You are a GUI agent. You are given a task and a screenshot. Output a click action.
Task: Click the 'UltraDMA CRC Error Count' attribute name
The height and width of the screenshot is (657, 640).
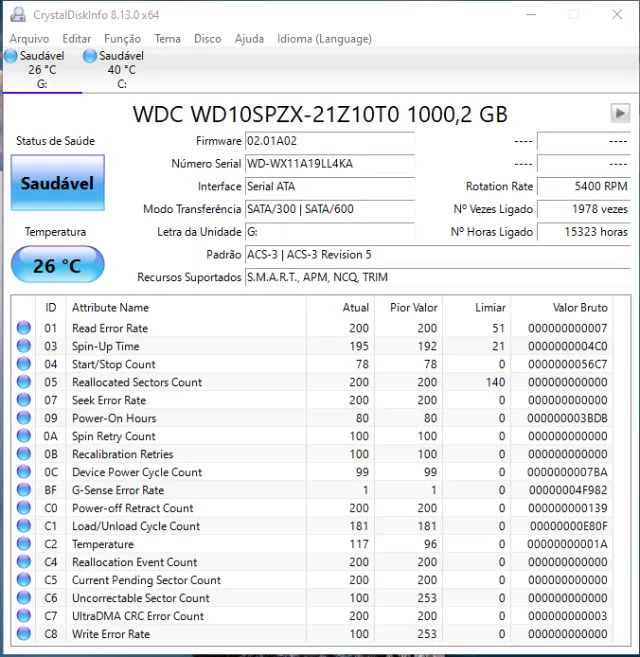coord(137,616)
